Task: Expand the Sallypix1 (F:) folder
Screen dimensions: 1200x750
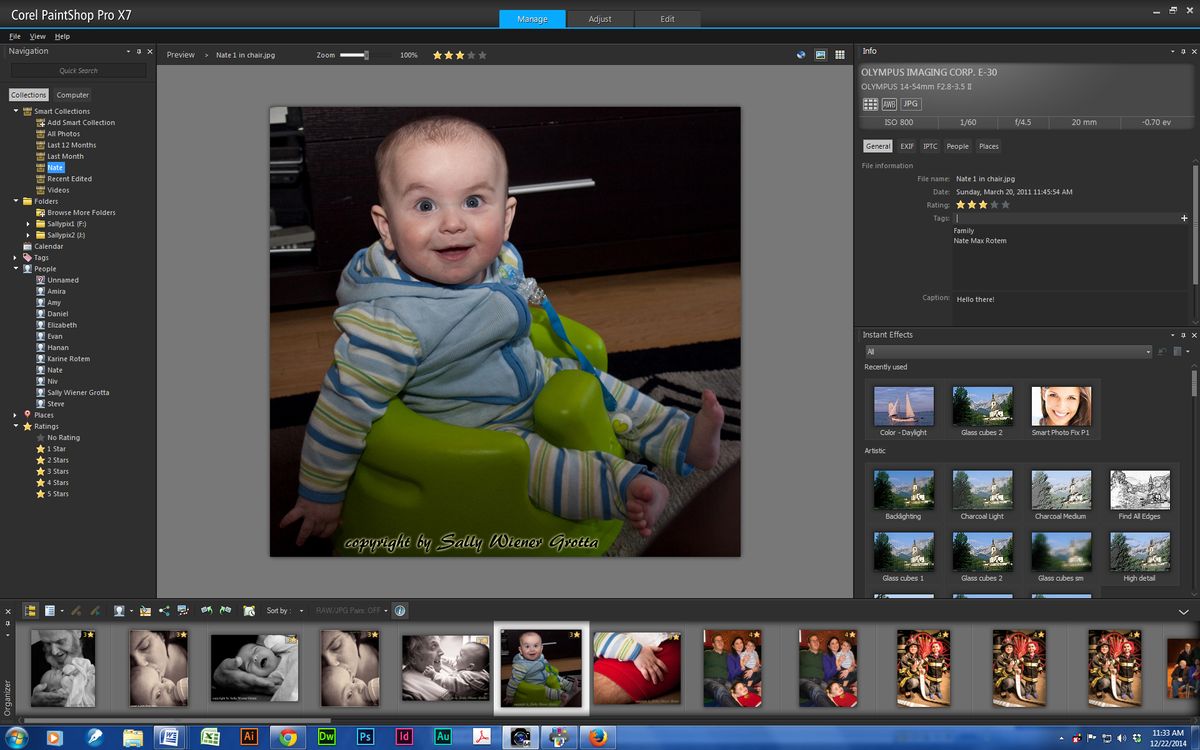Action: tap(28, 224)
